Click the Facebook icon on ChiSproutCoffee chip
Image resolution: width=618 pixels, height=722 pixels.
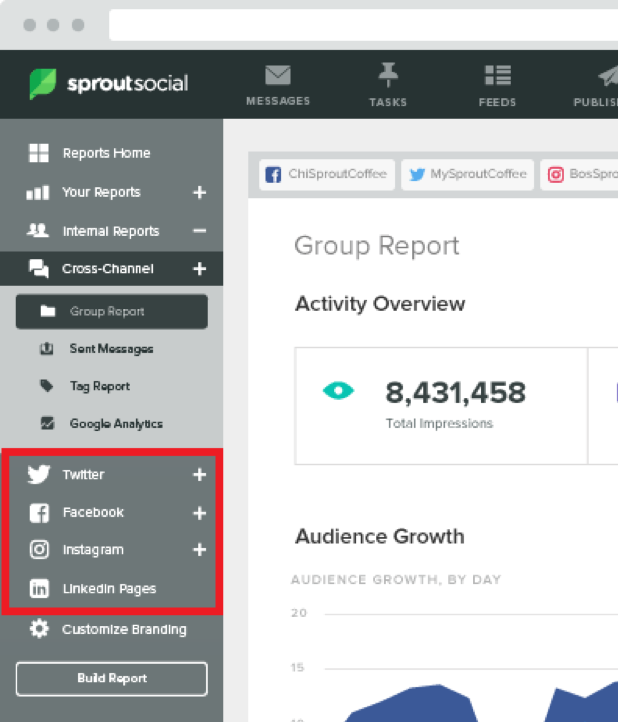click(x=273, y=175)
